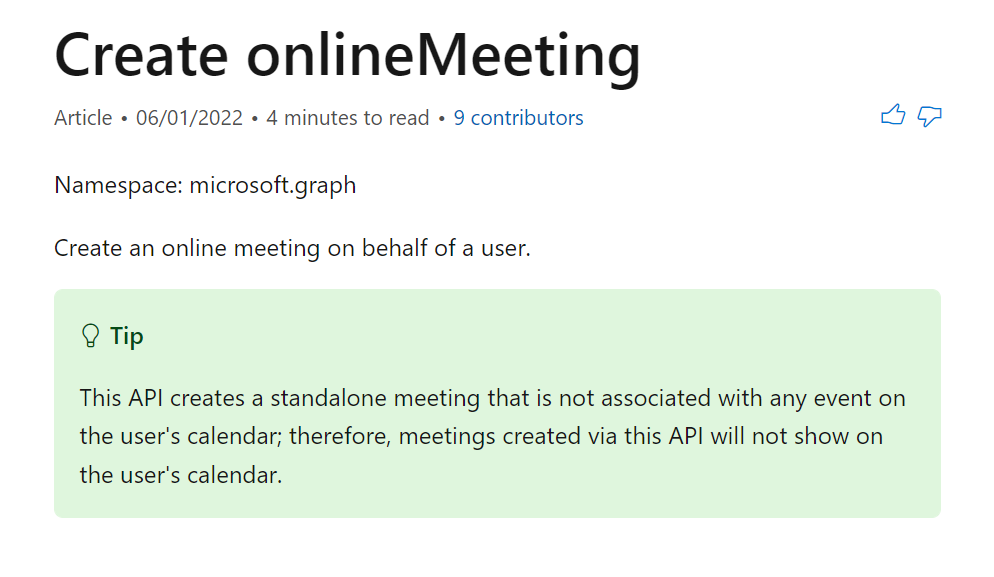This screenshot has width=994, height=577.
Task: Give positive feedback using the like icon
Action: tap(893, 117)
